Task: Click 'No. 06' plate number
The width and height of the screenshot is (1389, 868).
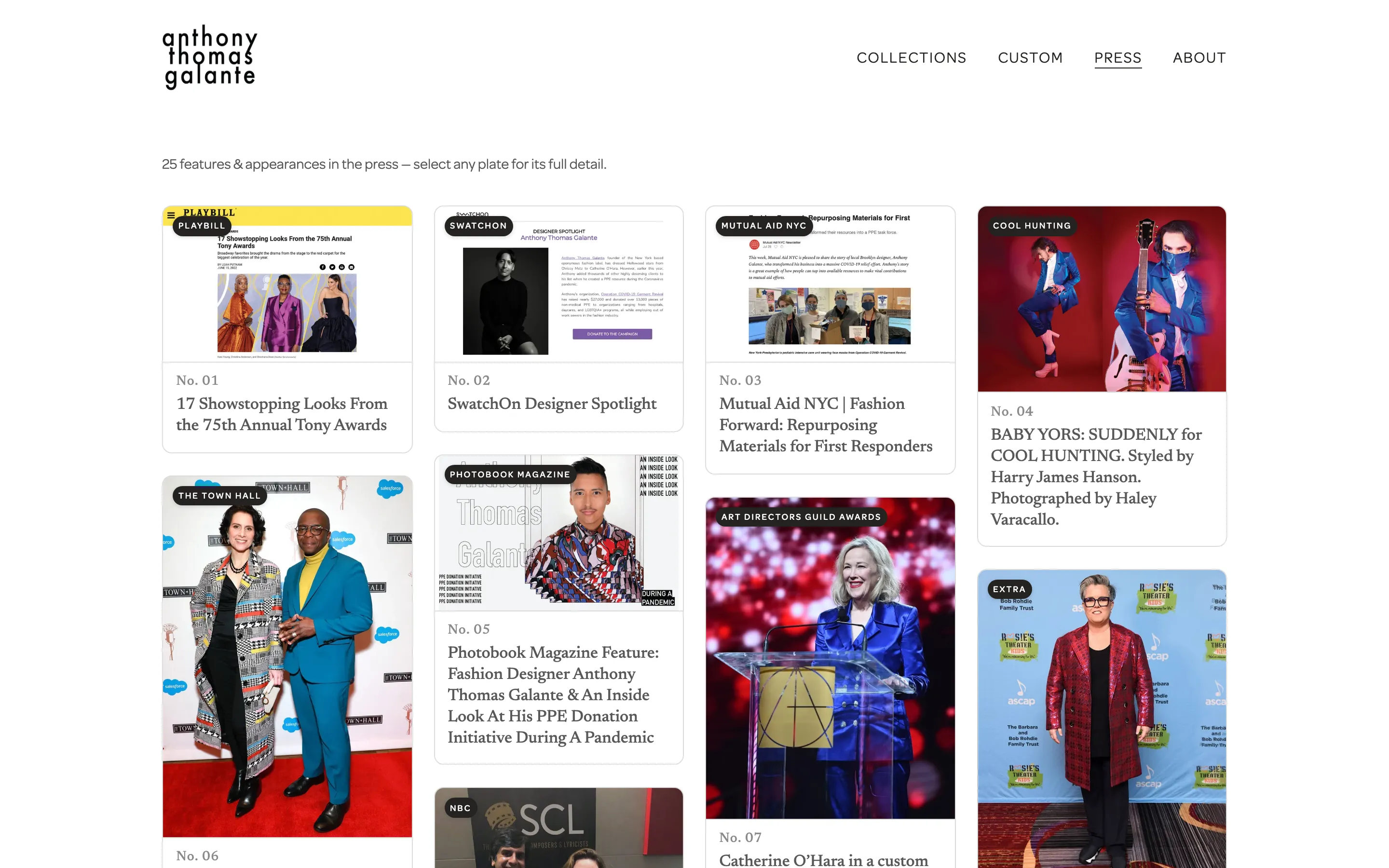Action: 197,856
